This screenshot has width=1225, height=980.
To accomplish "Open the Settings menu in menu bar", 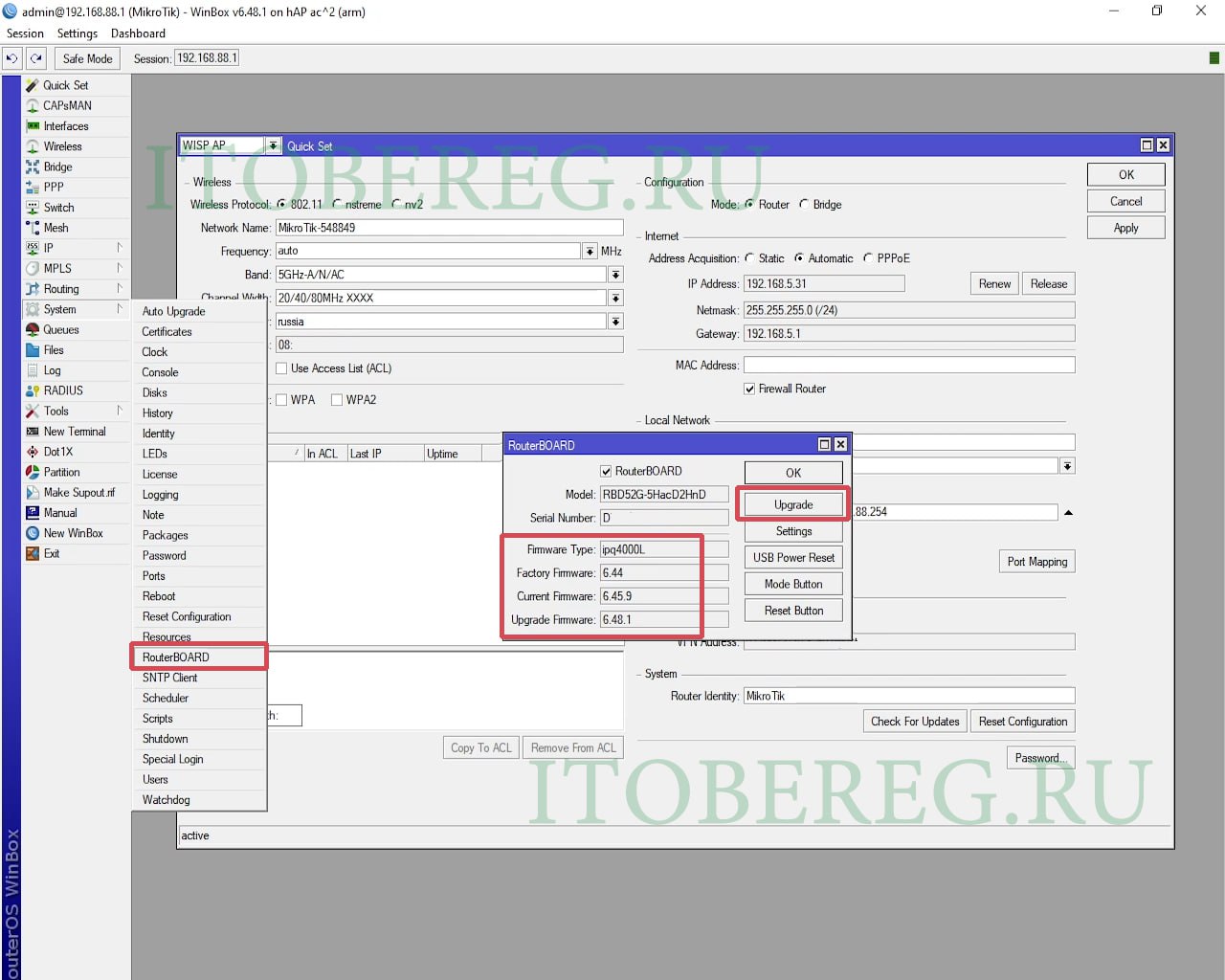I will click(x=77, y=33).
